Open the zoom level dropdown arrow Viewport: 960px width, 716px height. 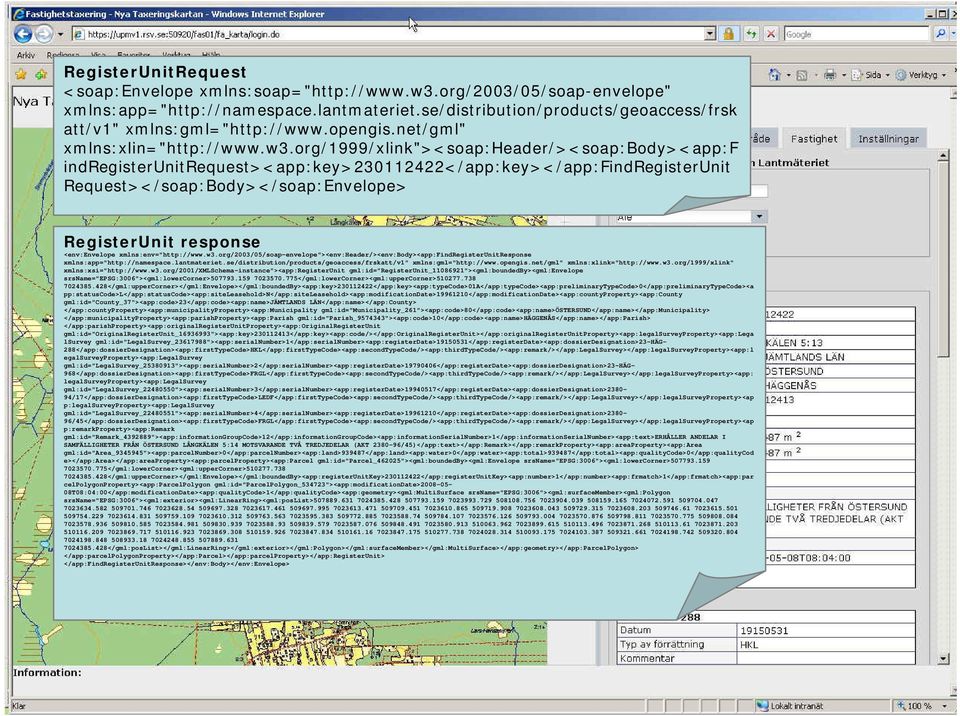(943, 706)
